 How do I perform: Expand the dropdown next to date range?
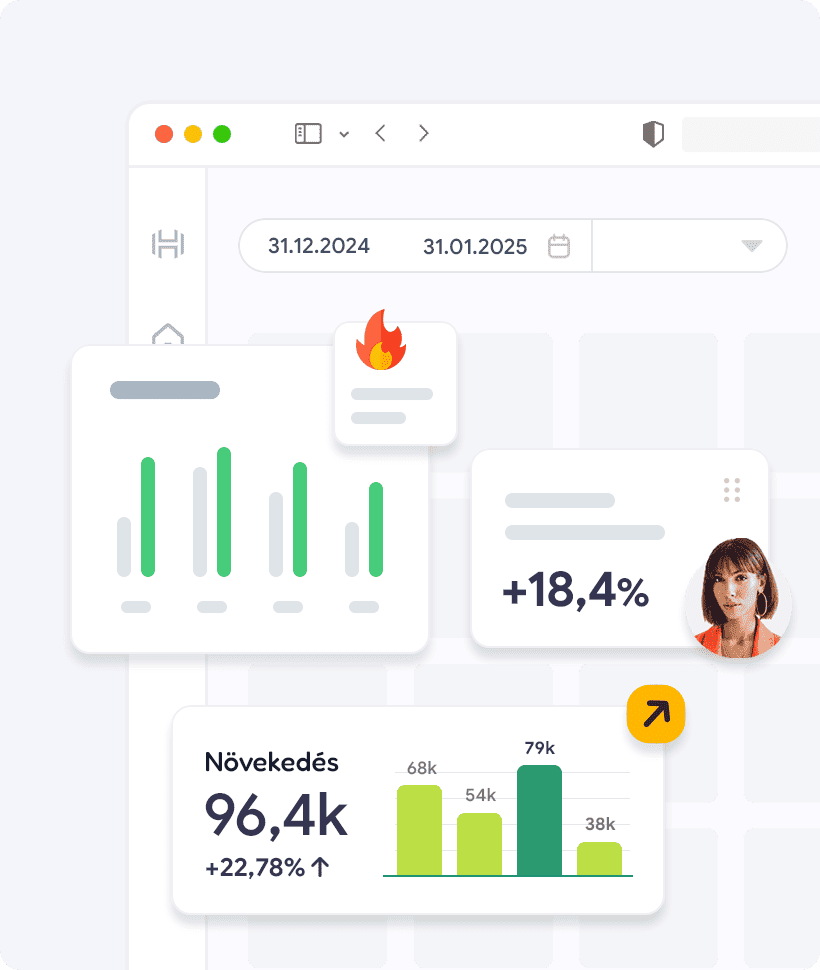751,246
